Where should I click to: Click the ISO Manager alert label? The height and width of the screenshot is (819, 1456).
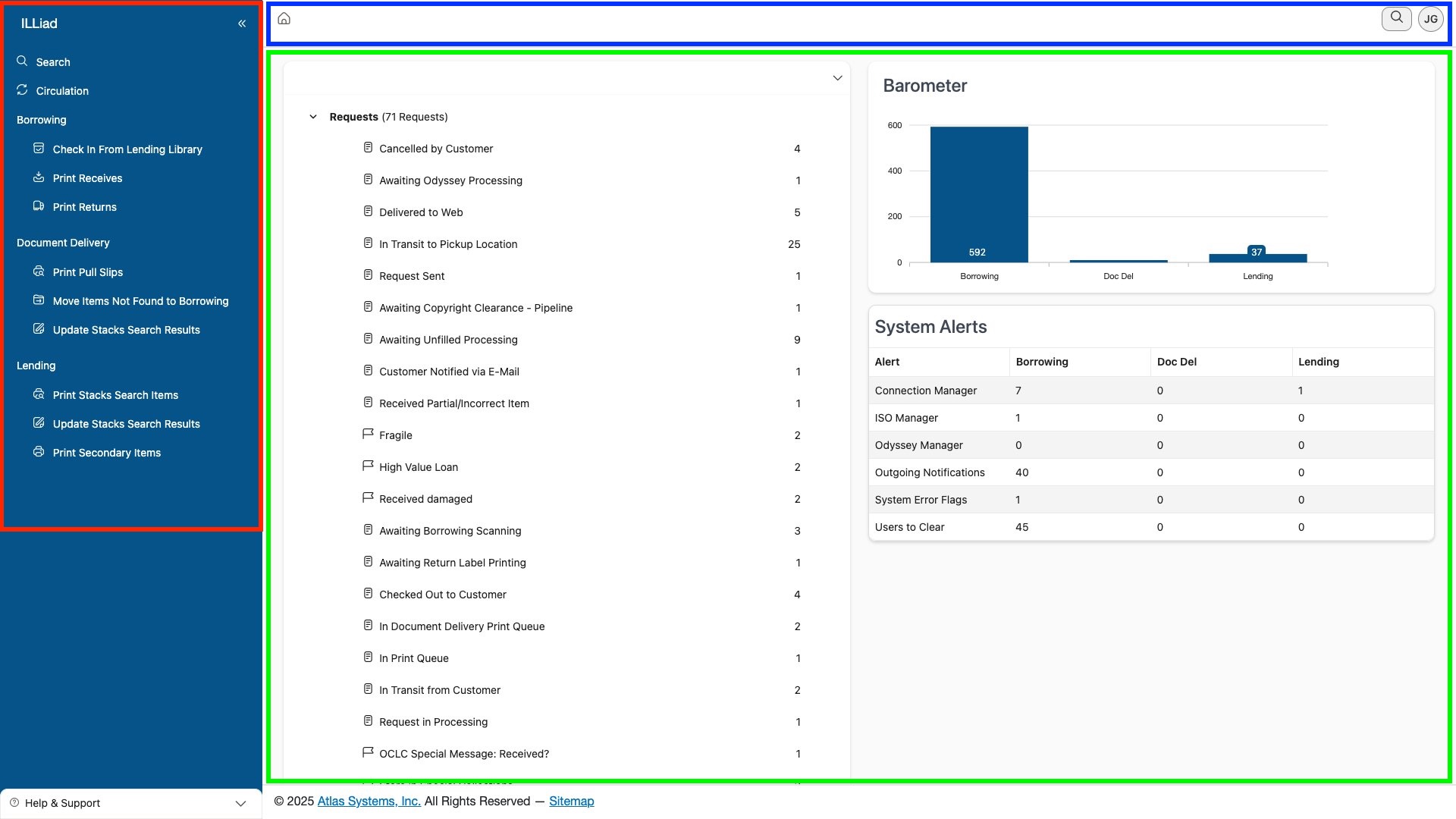[906, 418]
